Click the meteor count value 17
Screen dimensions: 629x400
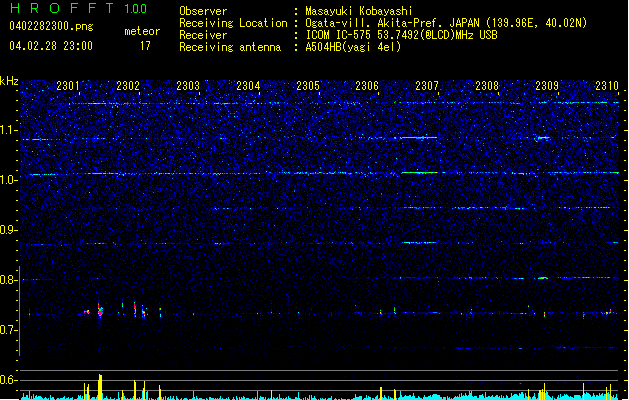pyautogui.click(x=145, y=46)
